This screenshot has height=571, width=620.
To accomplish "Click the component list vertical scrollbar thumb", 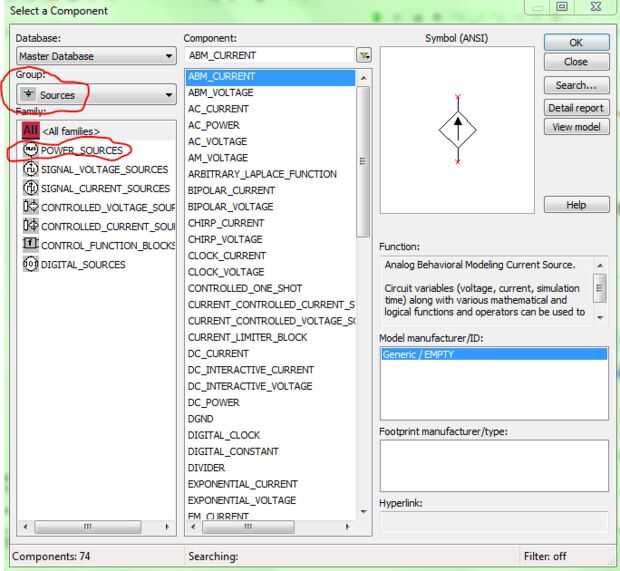I will [x=363, y=162].
